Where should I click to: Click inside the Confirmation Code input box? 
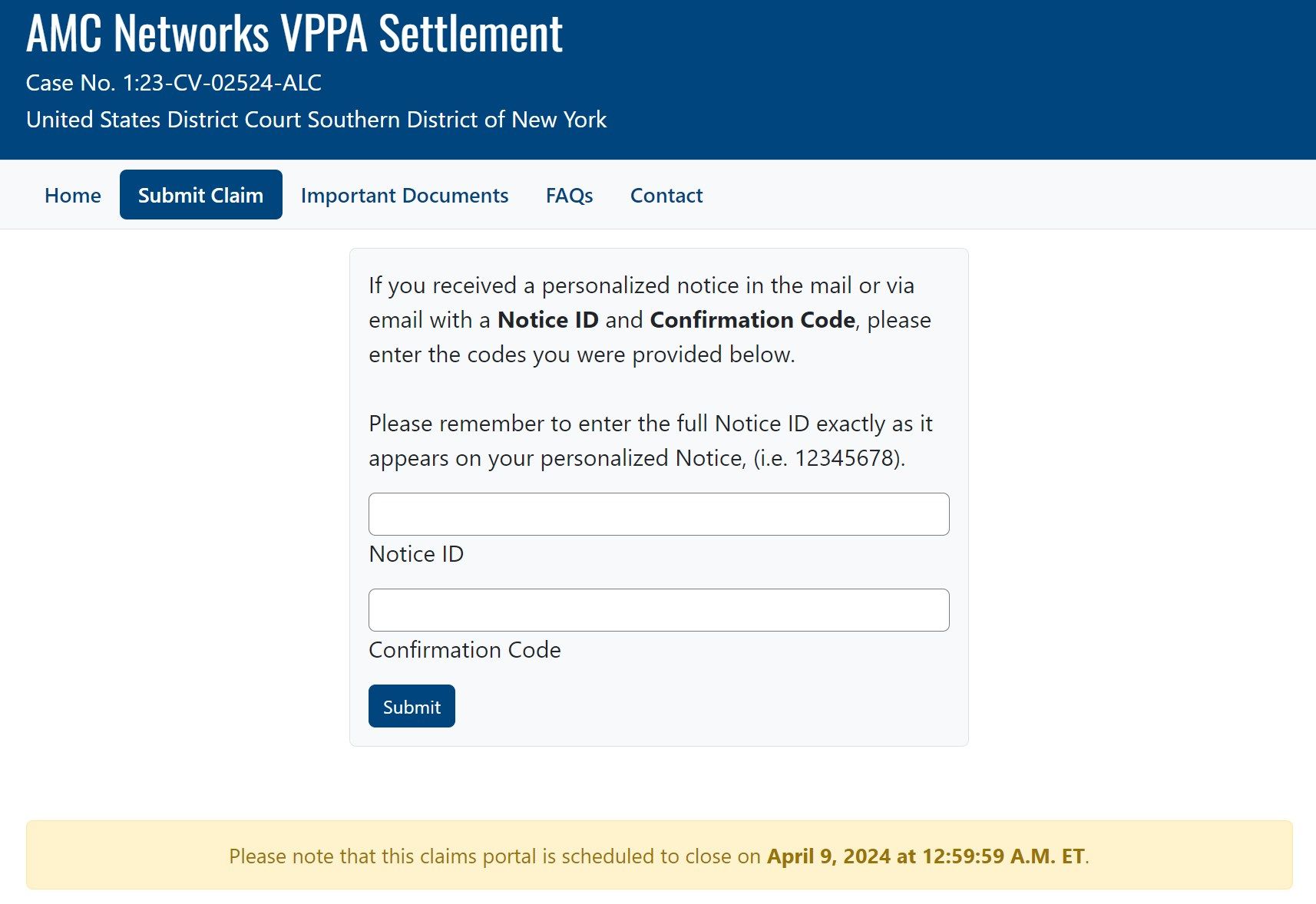(x=659, y=609)
